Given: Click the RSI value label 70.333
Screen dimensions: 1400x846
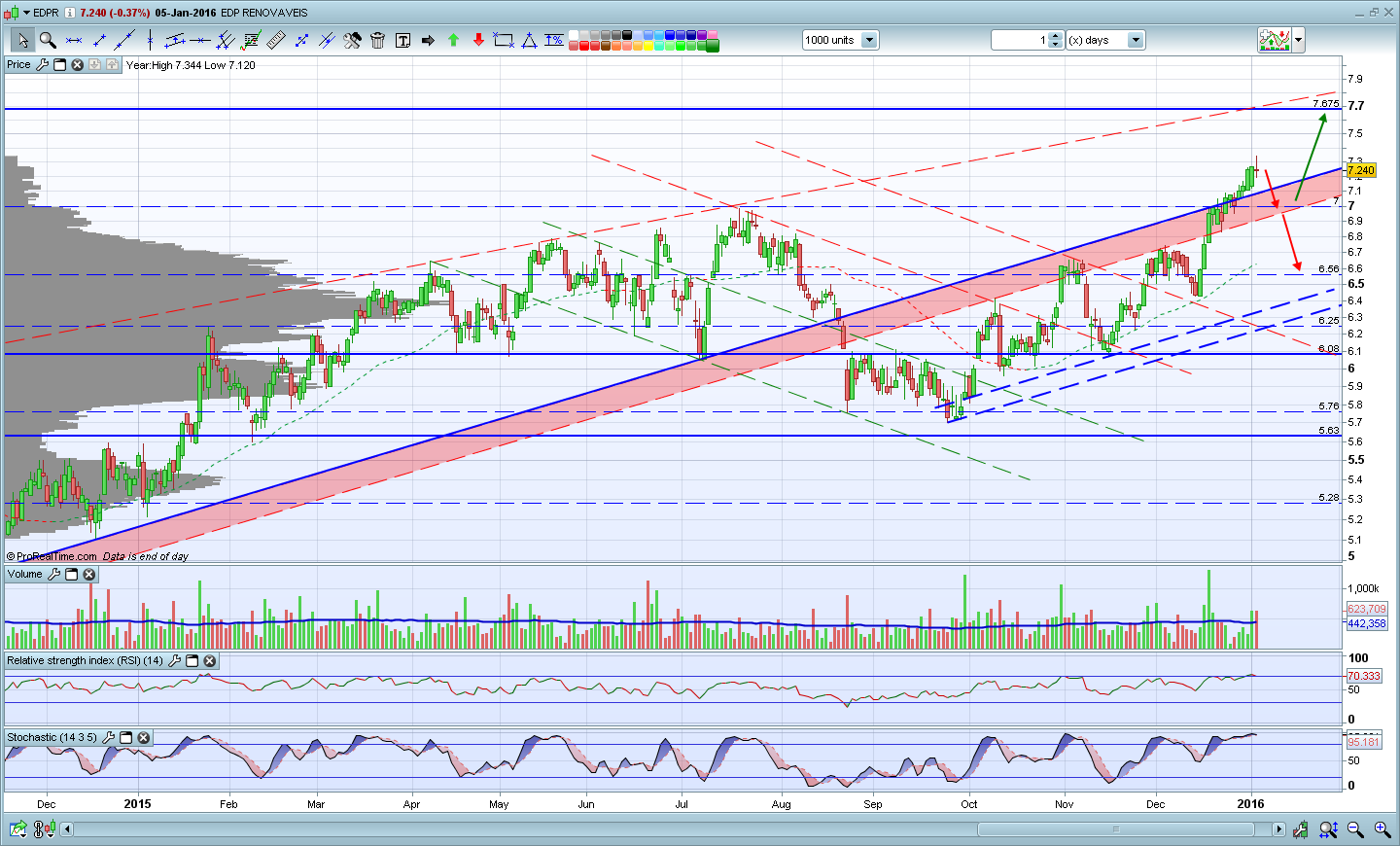Looking at the screenshot, I should pos(1364,676).
